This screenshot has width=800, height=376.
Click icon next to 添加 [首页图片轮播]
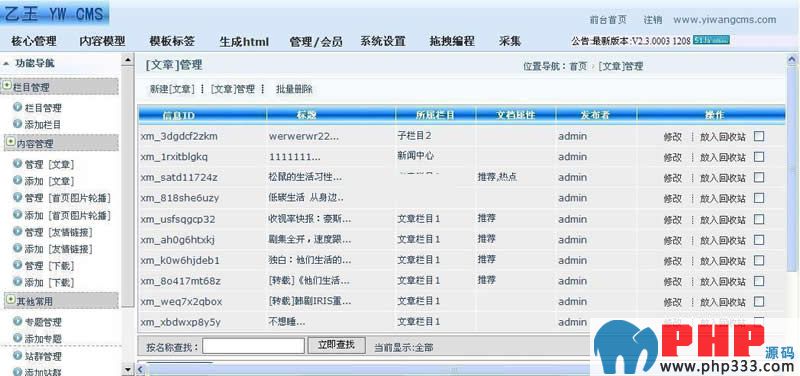tap(18, 215)
